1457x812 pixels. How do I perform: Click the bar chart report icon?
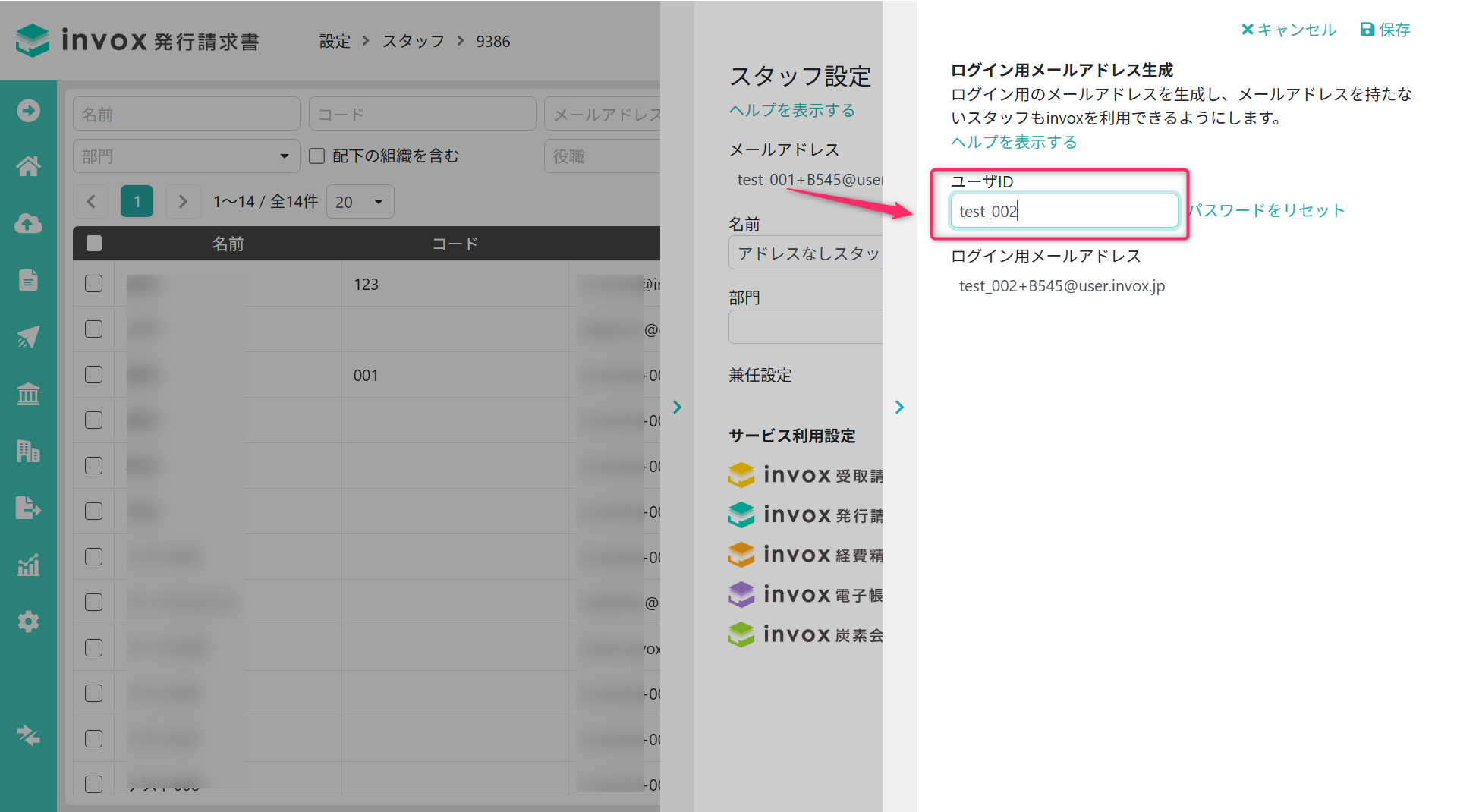point(28,565)
